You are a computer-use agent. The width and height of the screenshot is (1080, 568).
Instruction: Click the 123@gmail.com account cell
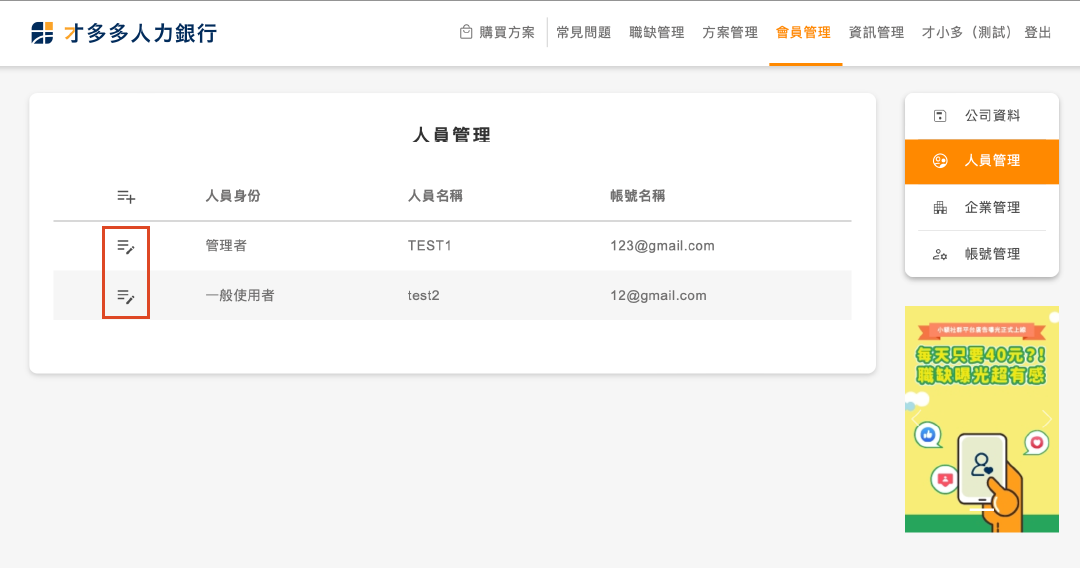click(662, 246)
